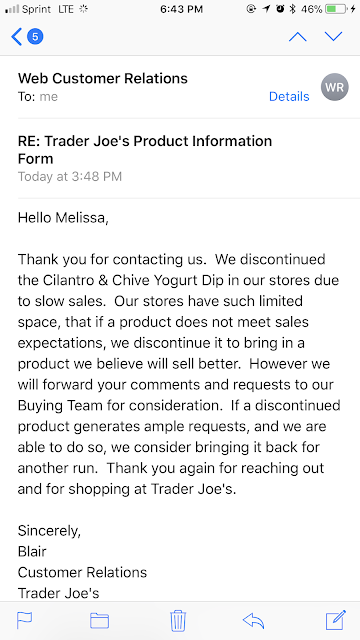Go to previous message with up arrow

(x=298, y=37)
